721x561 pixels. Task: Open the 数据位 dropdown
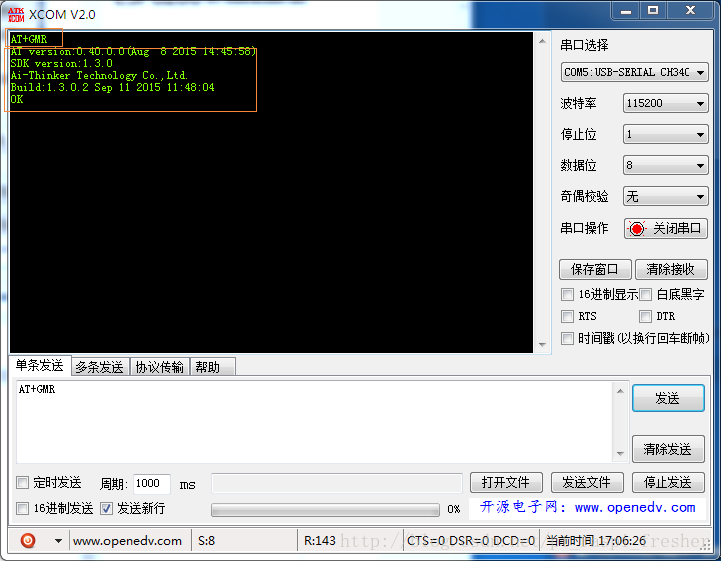point(665,165)
